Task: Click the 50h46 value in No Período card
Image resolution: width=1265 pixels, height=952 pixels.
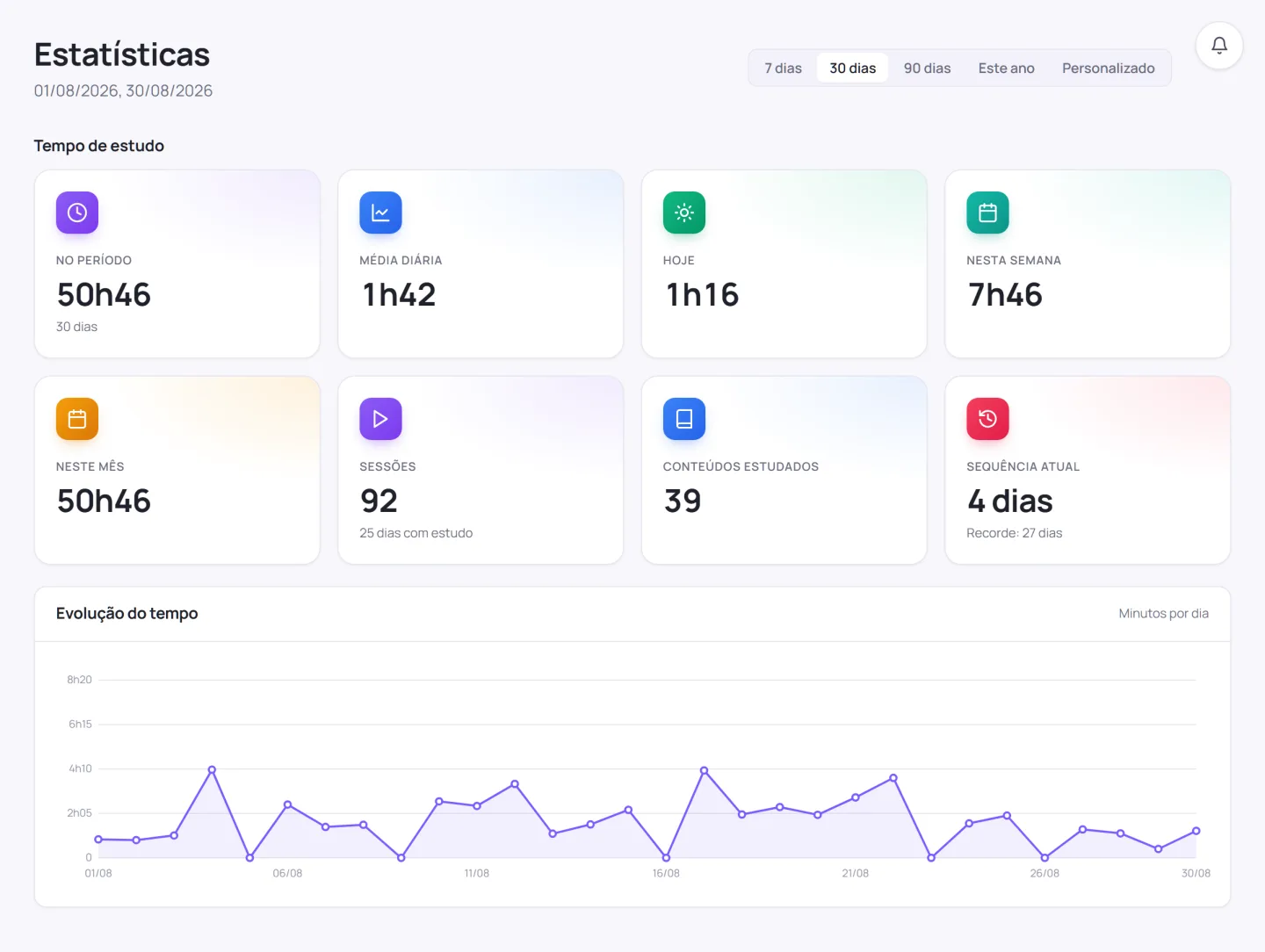Action: [x=104, y=295]
